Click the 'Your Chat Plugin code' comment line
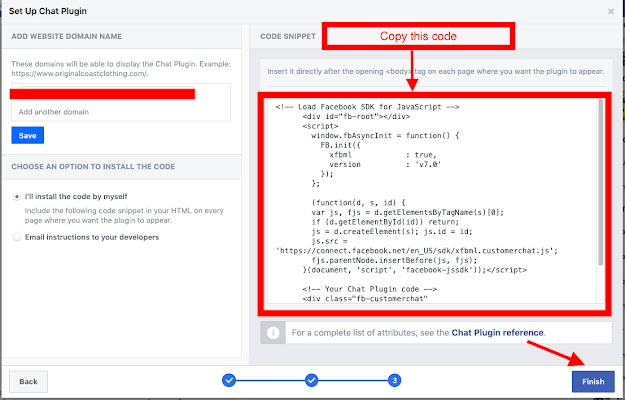Image resolution: width=625 pixels, height=400 pixels. pos(369,289)
